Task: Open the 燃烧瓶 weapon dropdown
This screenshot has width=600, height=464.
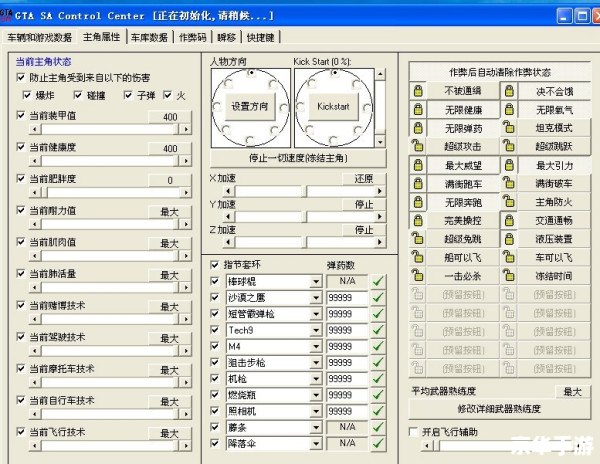Action: [x=316, y=395]
